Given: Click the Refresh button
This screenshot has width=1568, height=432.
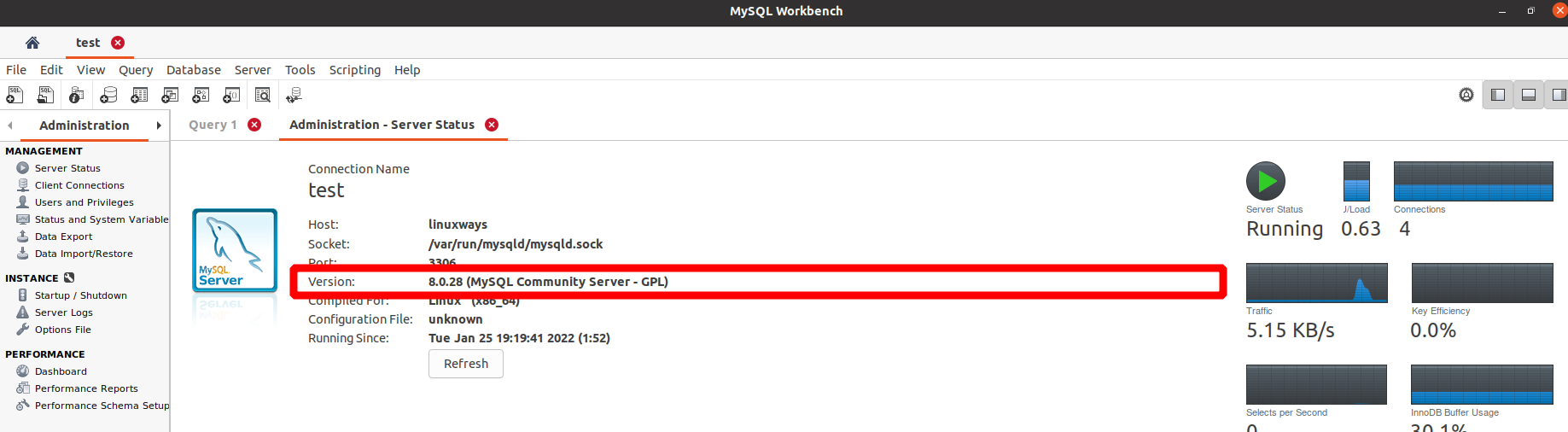Looking at the screenshot, I should 466,364.
